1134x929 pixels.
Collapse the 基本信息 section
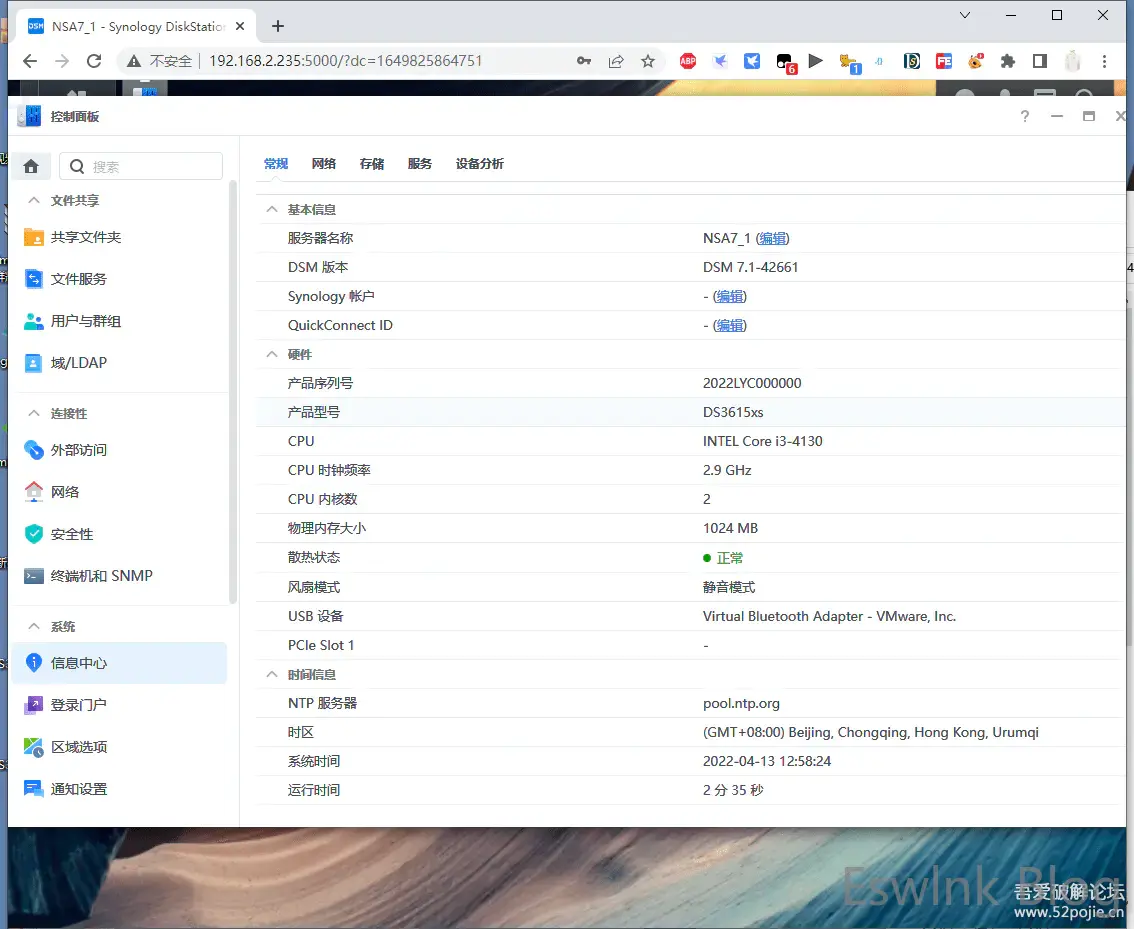(271, 210)
